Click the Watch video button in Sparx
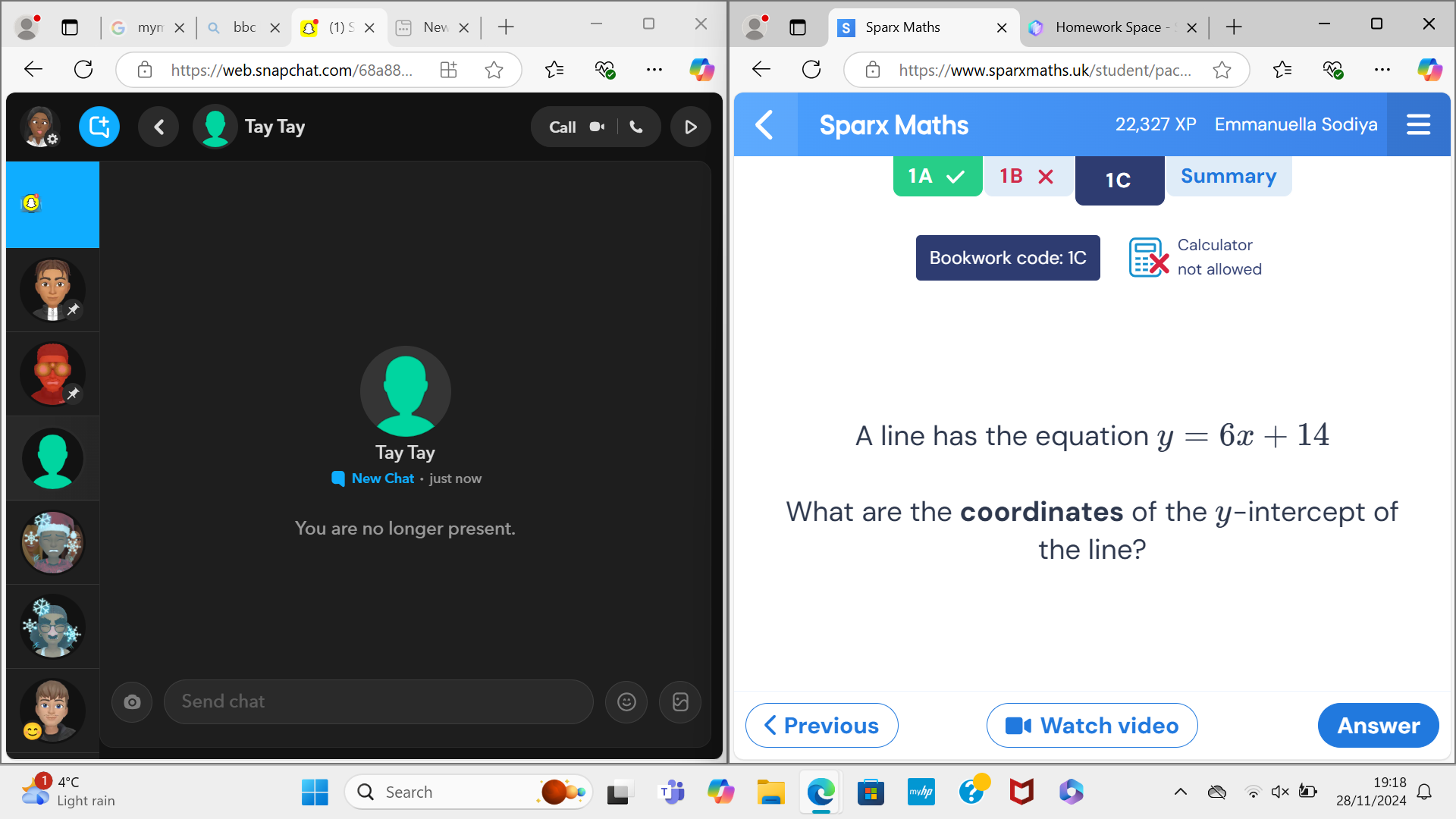Image resolution: width=1456 pixels, height=819 pixels. (1092, 726)
